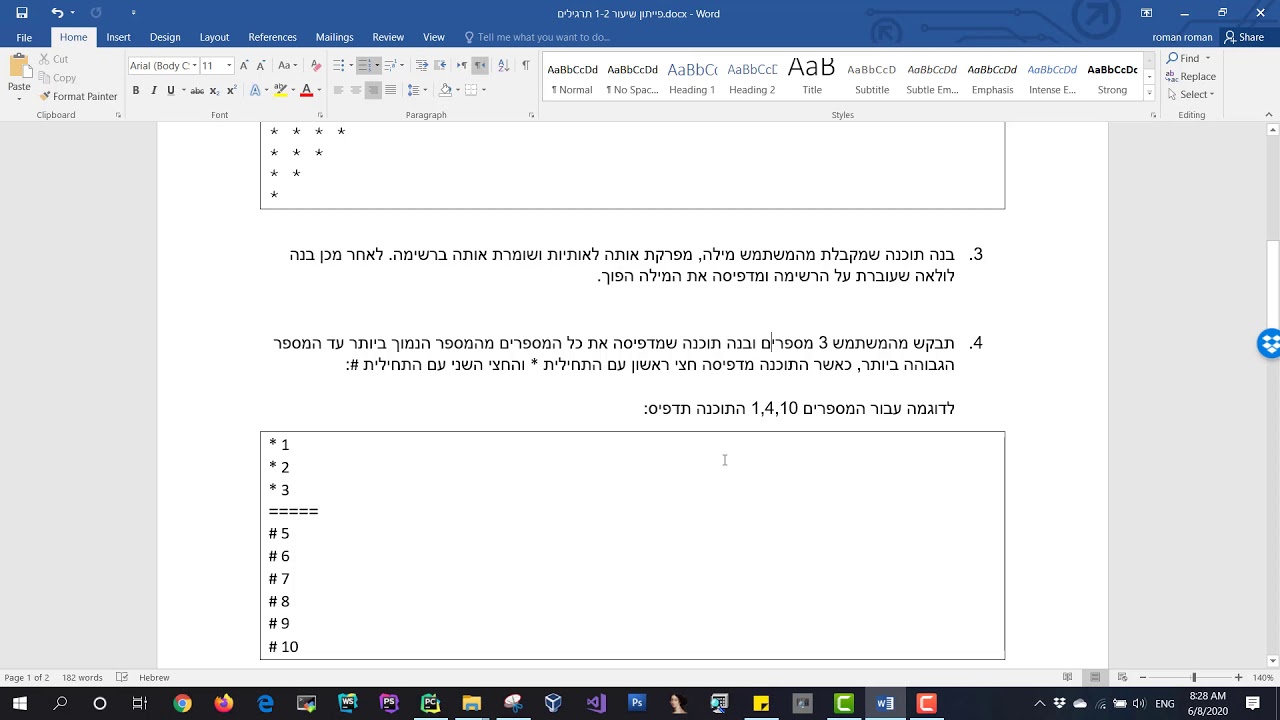Switch to the References tab
1280x720 pixels.
(x=272, y=37)
